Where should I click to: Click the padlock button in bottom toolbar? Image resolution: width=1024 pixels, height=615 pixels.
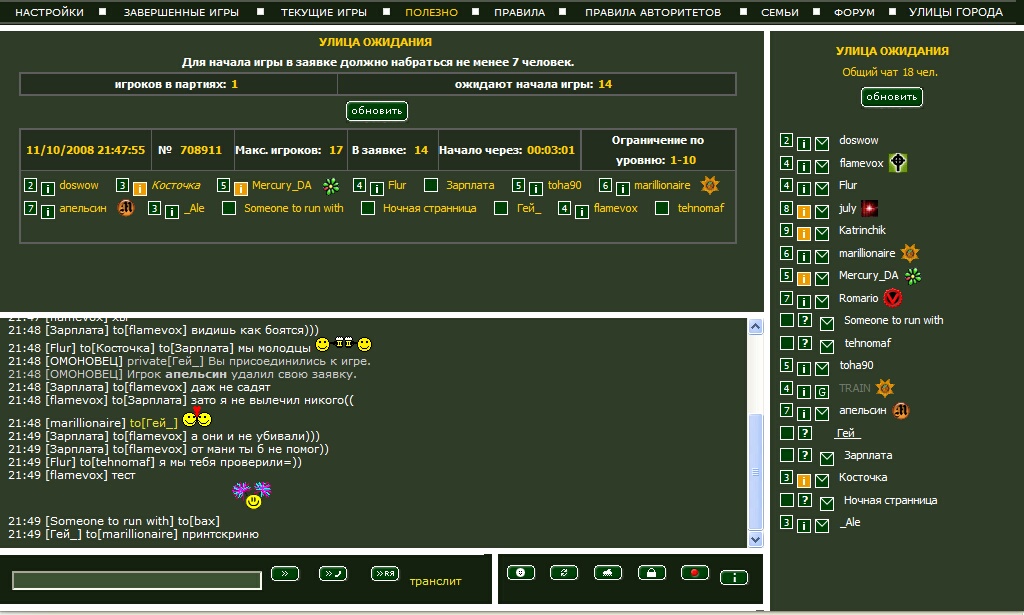pos(651,573)
